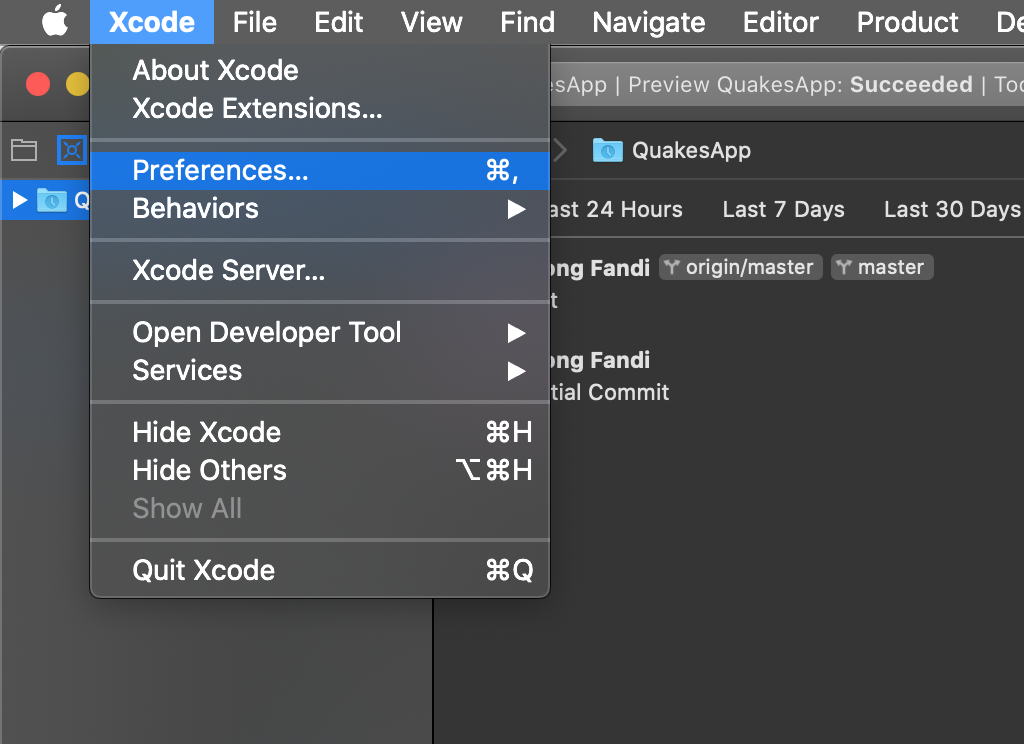Screen dimensions: 1024x744
Task: Open the Behaviors submenu
Action: tap(195, 209)
